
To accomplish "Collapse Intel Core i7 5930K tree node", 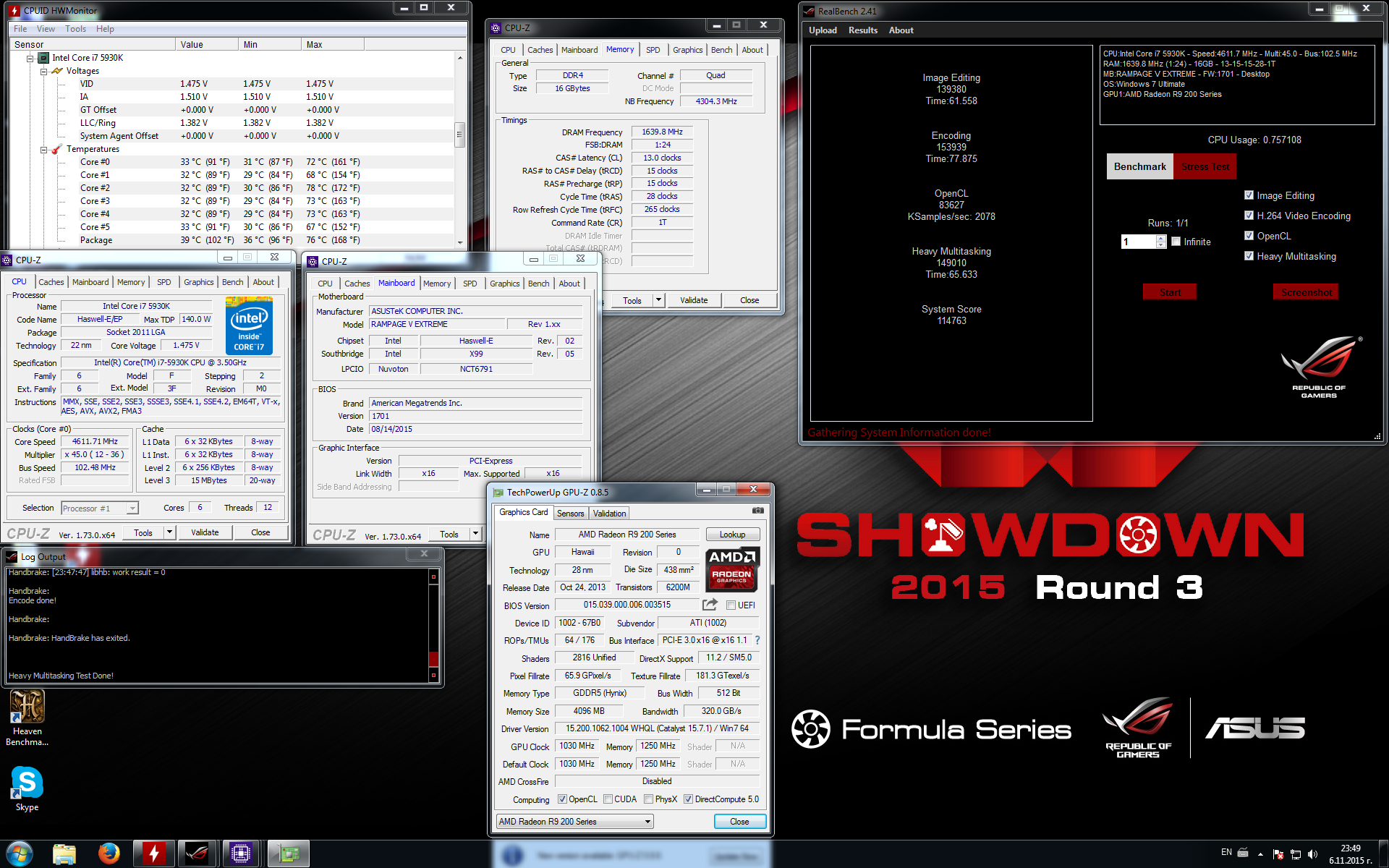I will [30, 59].
